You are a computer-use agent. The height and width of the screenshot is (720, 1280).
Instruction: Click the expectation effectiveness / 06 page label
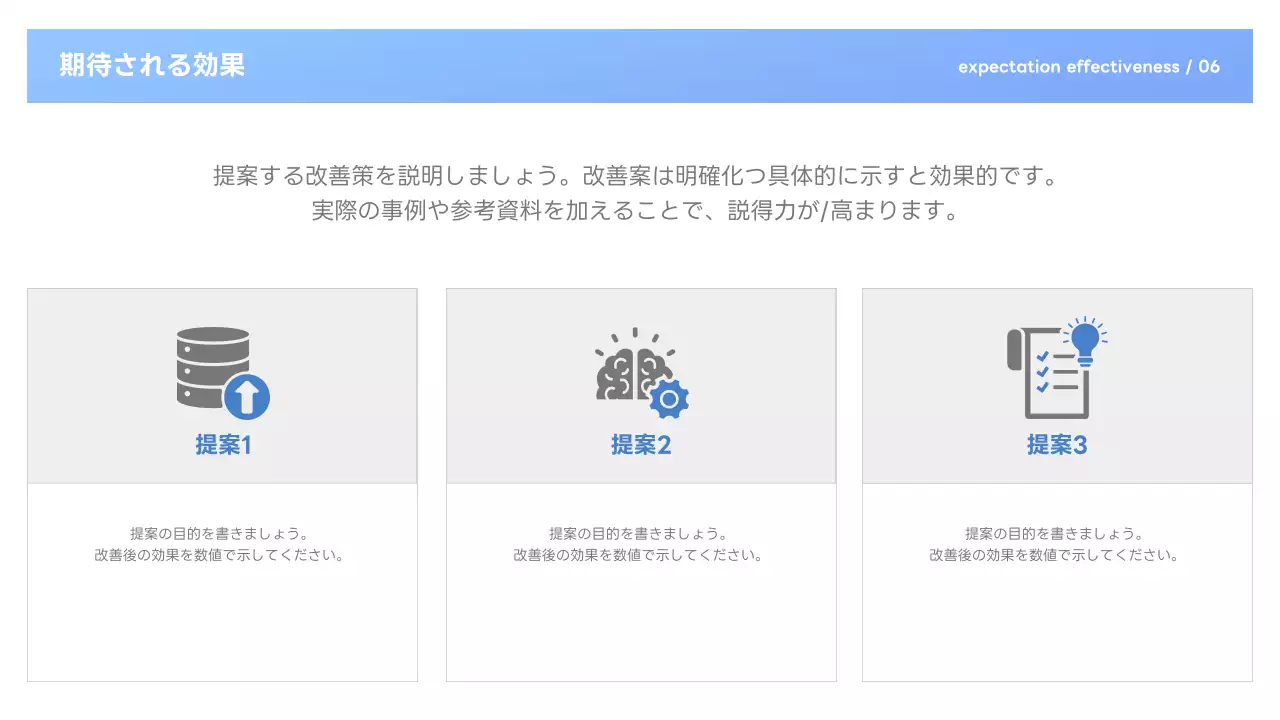pos(1089,67)
